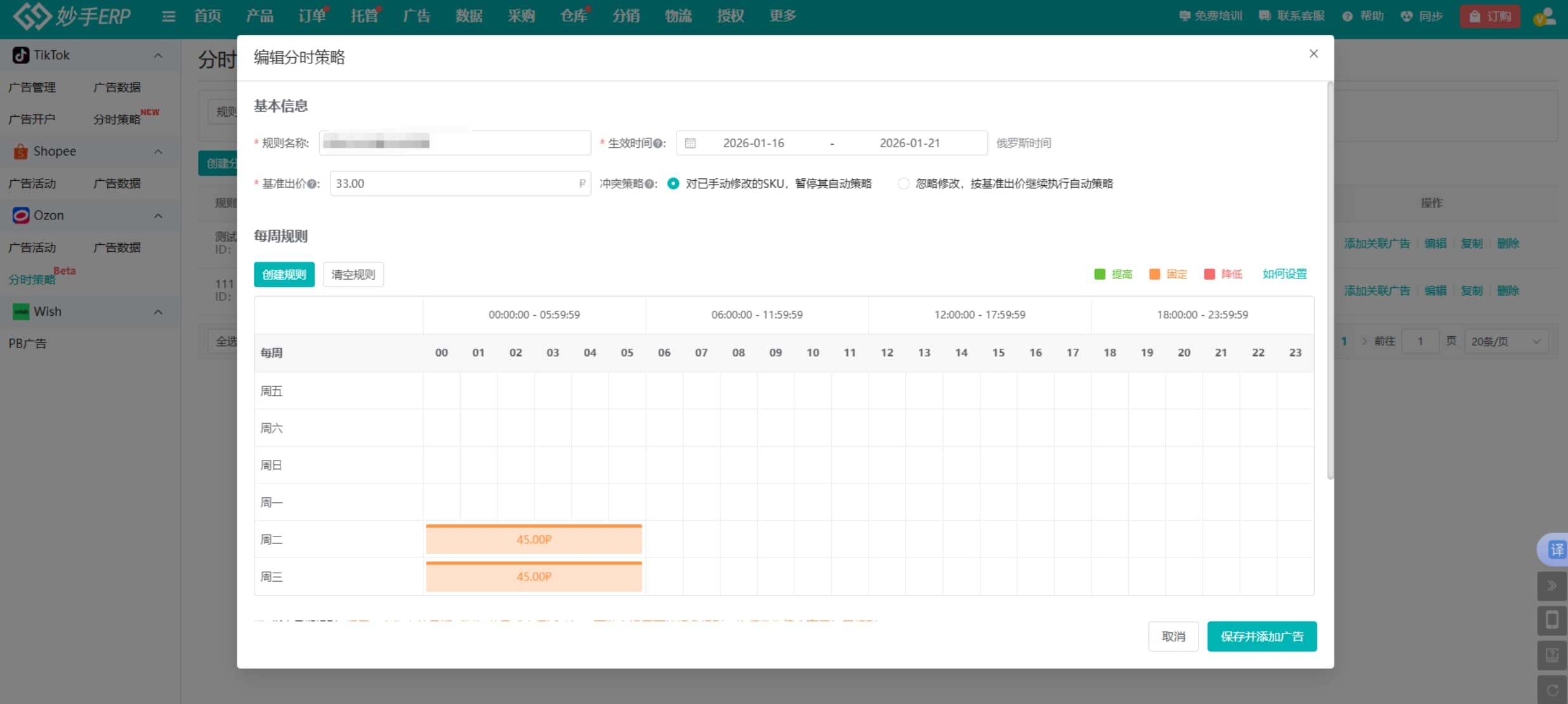Select 忽略修改按基准出价继续执行 radio option

(903, 184)
